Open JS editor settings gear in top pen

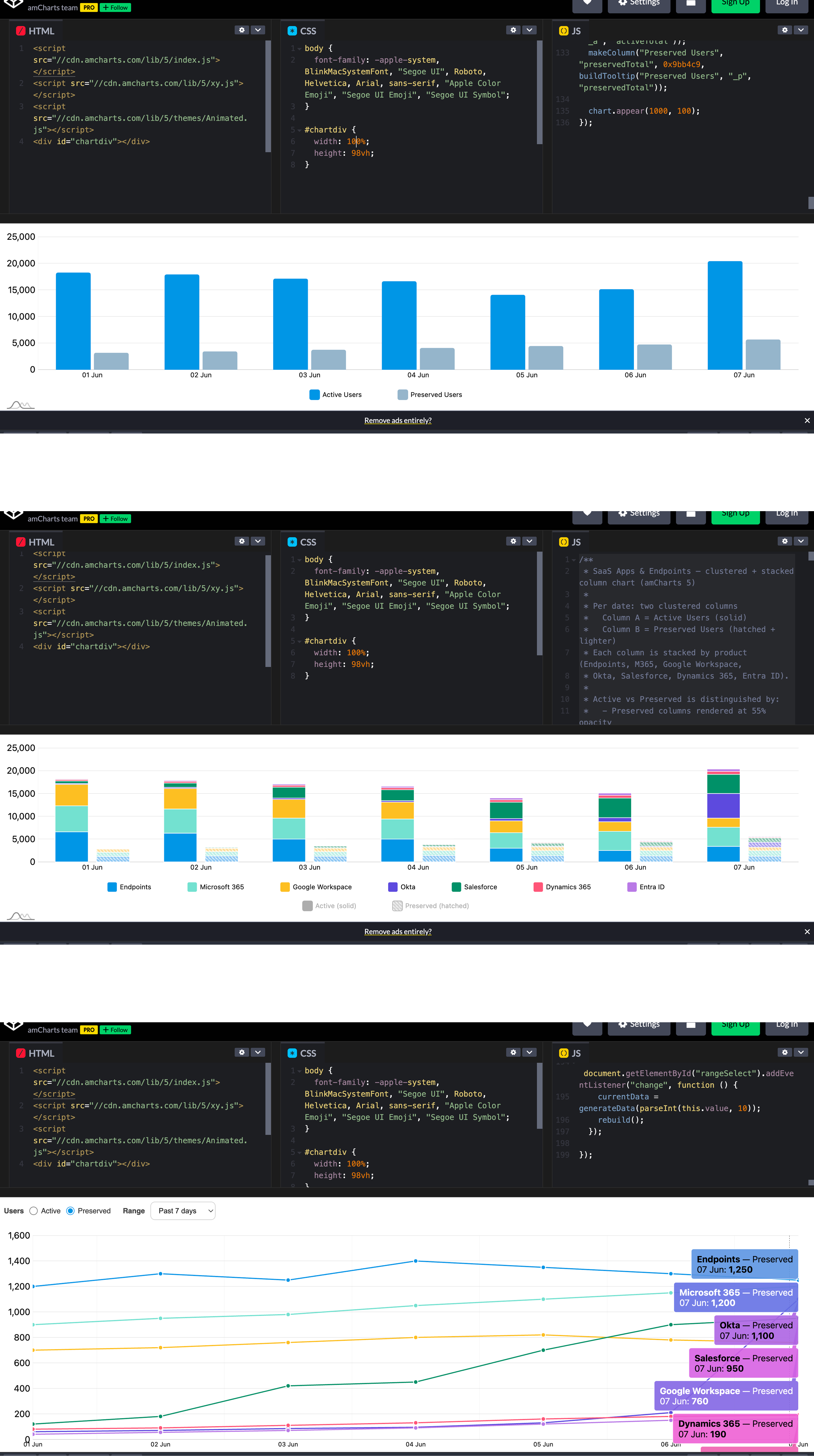pyautogui.click(x=785, y=30)
